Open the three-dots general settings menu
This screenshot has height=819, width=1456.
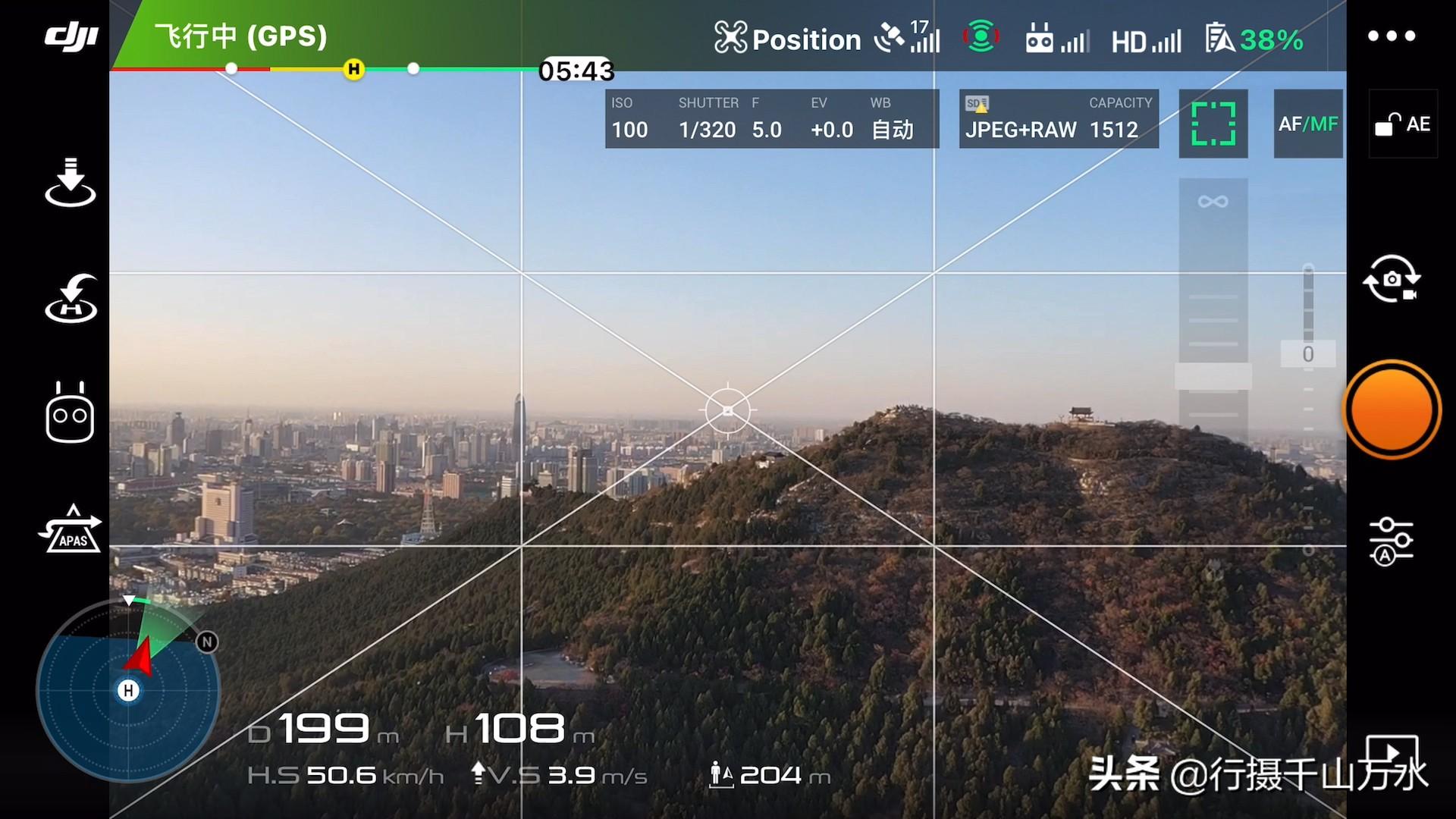point(1391,36)
